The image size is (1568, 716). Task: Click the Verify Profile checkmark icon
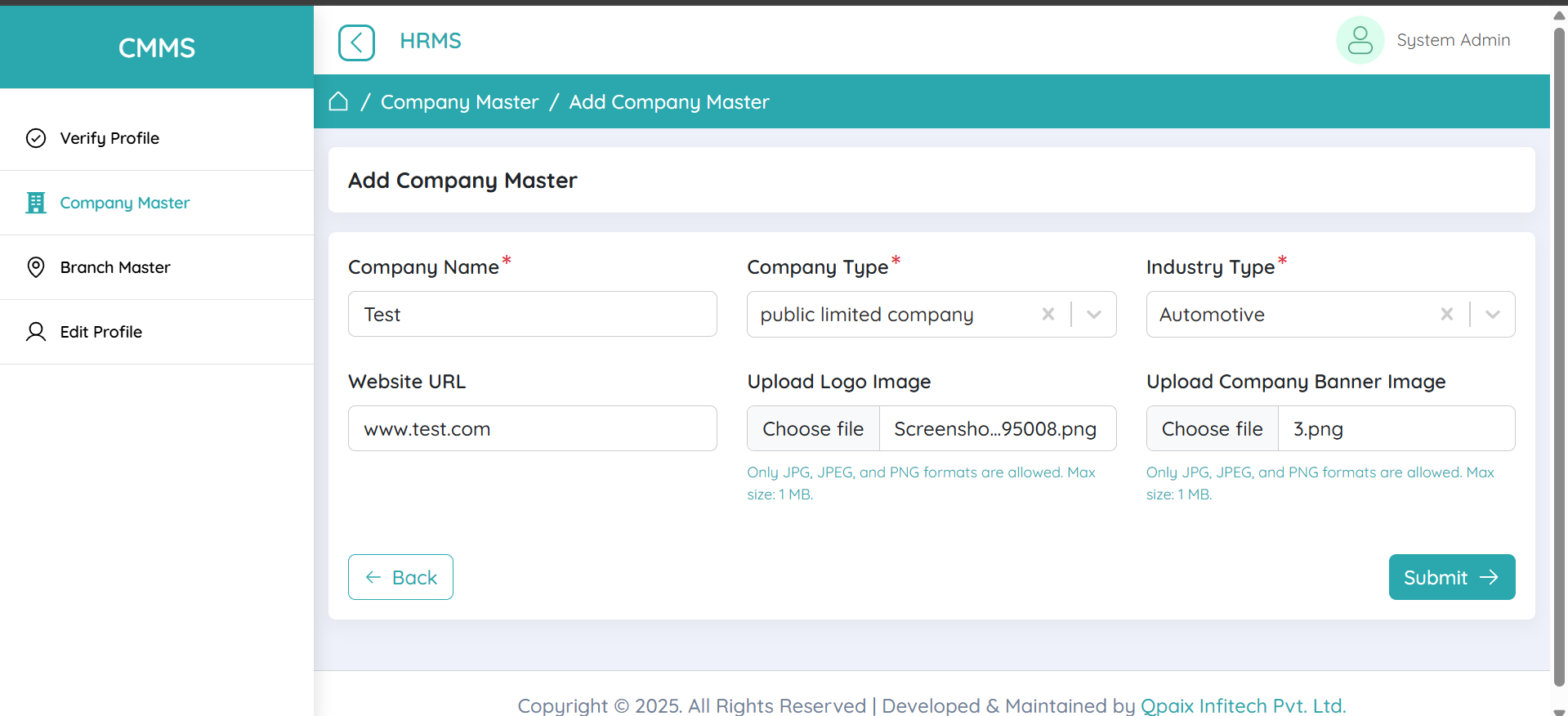36,138
